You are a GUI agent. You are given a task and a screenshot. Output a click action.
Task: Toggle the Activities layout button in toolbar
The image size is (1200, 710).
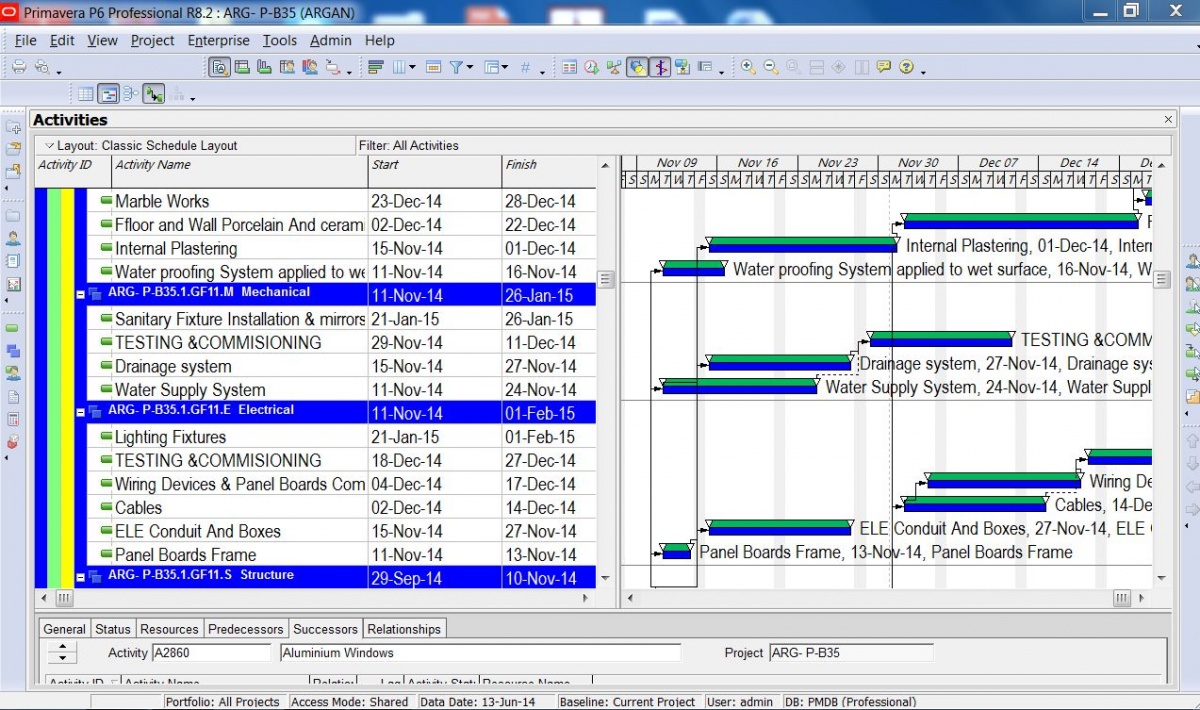tap(219, 67)
